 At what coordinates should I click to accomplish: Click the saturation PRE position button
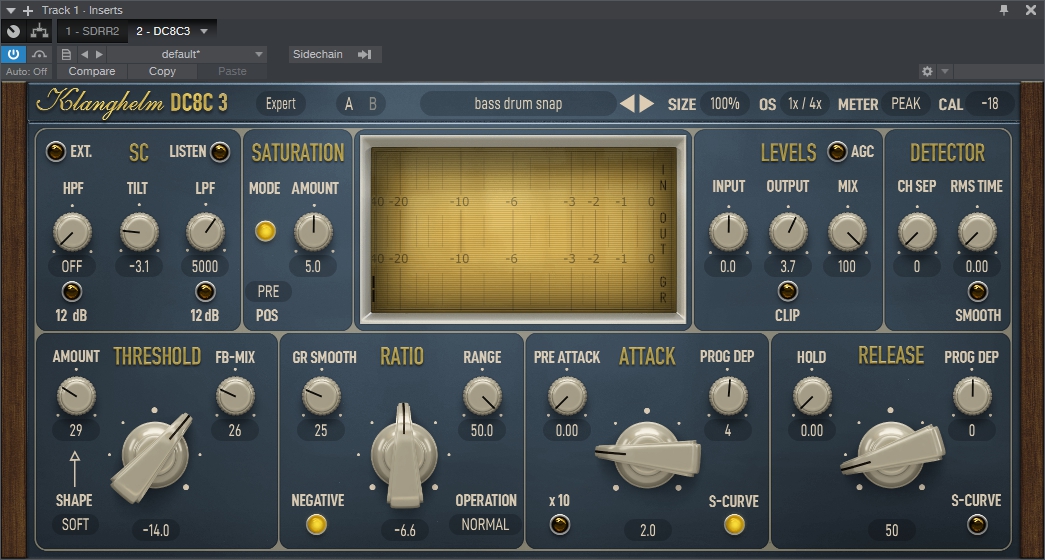click(268, 291)
